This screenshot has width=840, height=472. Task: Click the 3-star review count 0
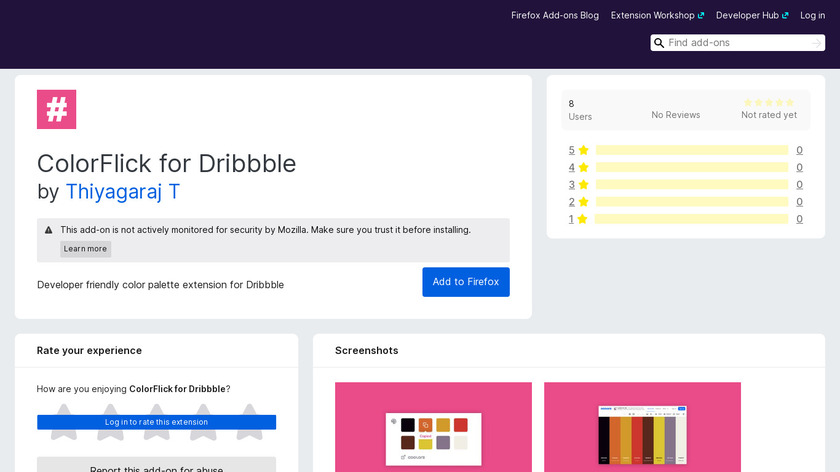[799, 184]
